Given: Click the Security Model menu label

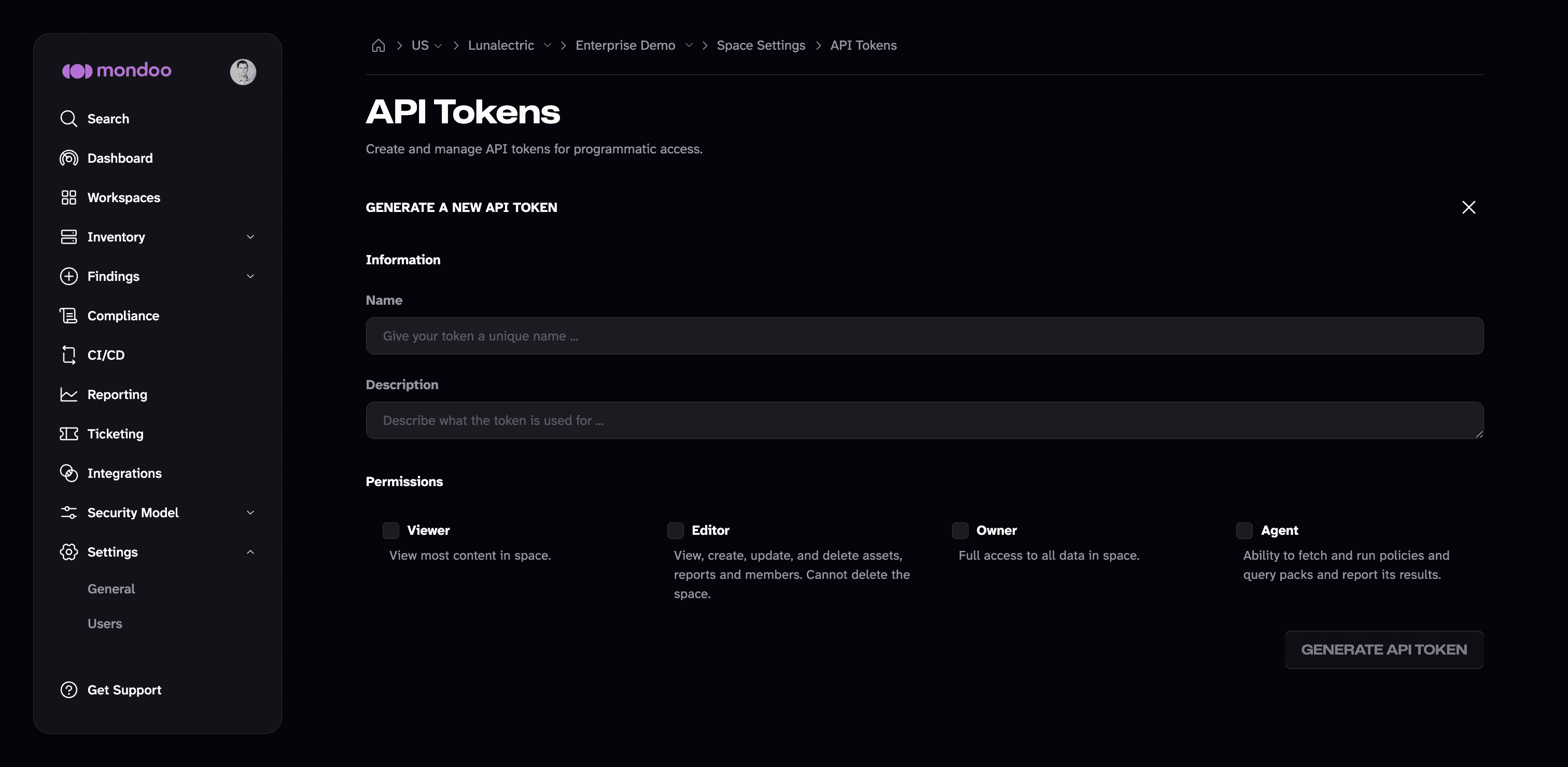Looking at the screenshot, I should pos(133,513).
